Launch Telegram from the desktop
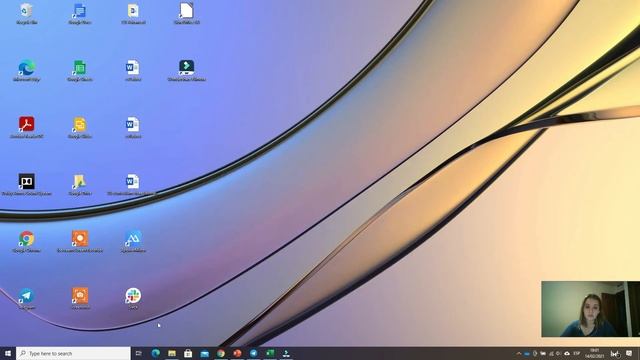This screenshot has width=640, height=360. point(27,299)
